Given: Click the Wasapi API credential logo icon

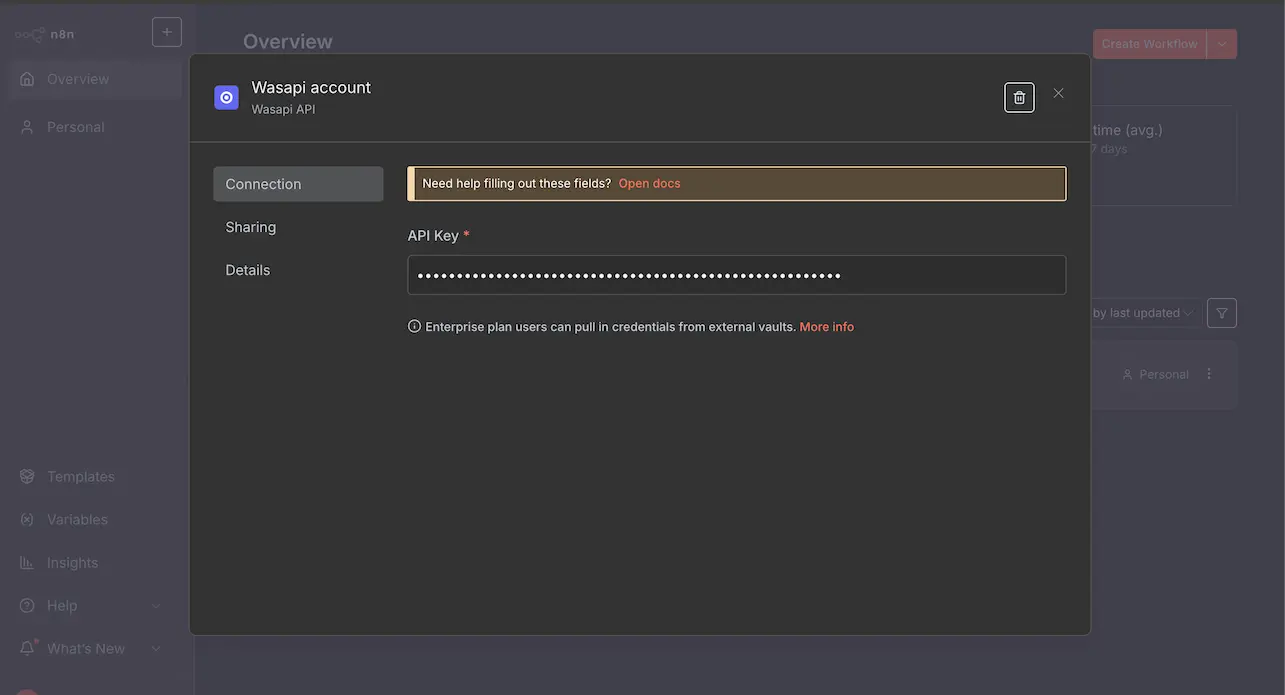Looking at the screenshot, I should tap(227, 97).
